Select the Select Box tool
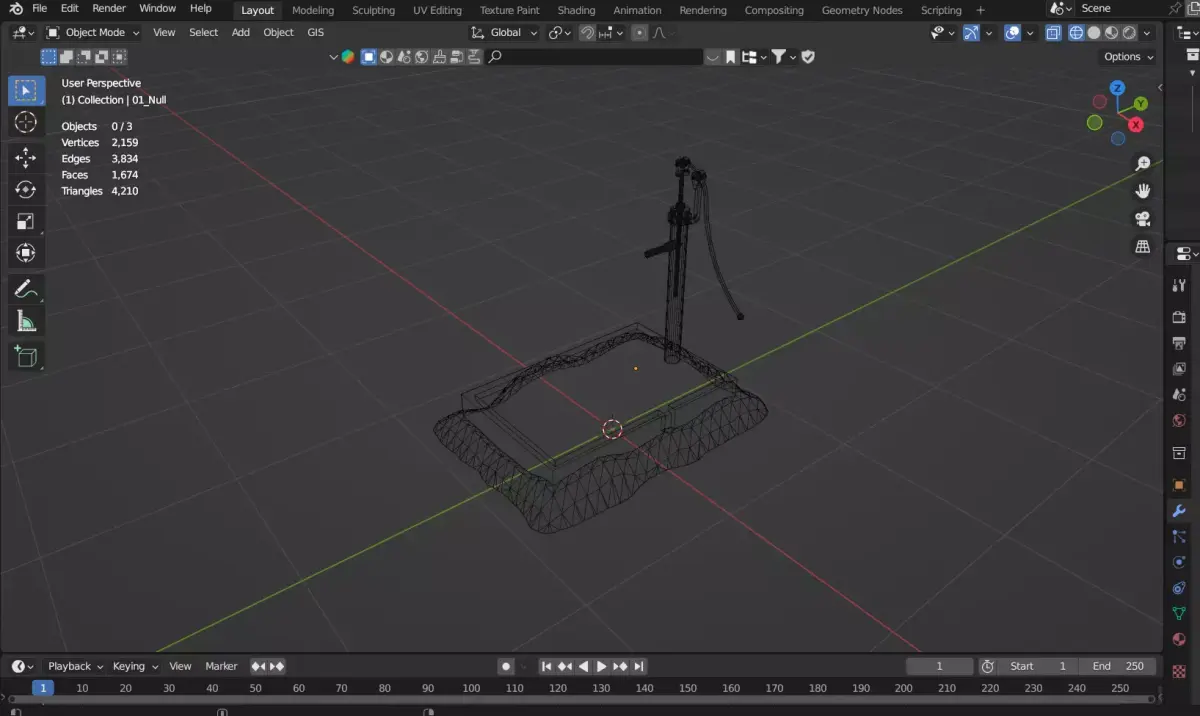1200x716 pixels. pyautogui.click(x=26, y=90)
